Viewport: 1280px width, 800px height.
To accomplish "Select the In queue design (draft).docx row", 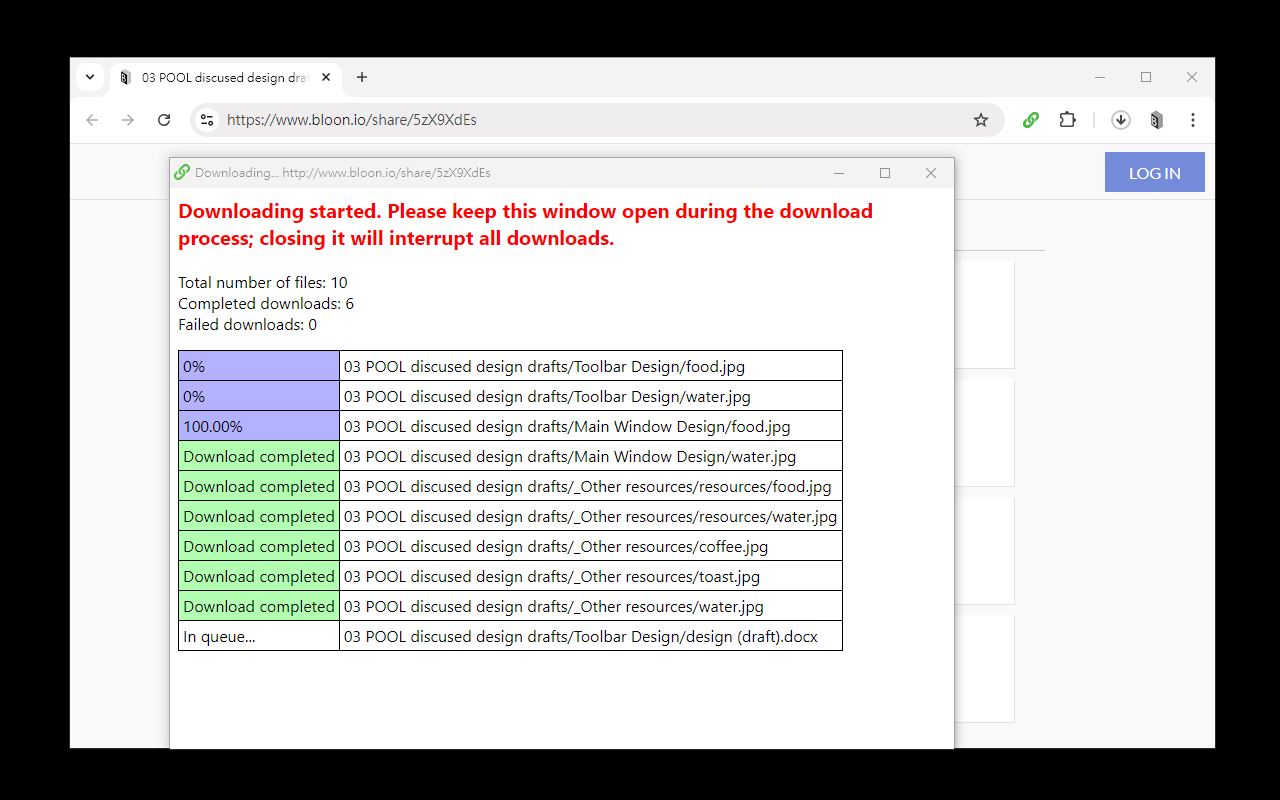I will click(580, 636).
